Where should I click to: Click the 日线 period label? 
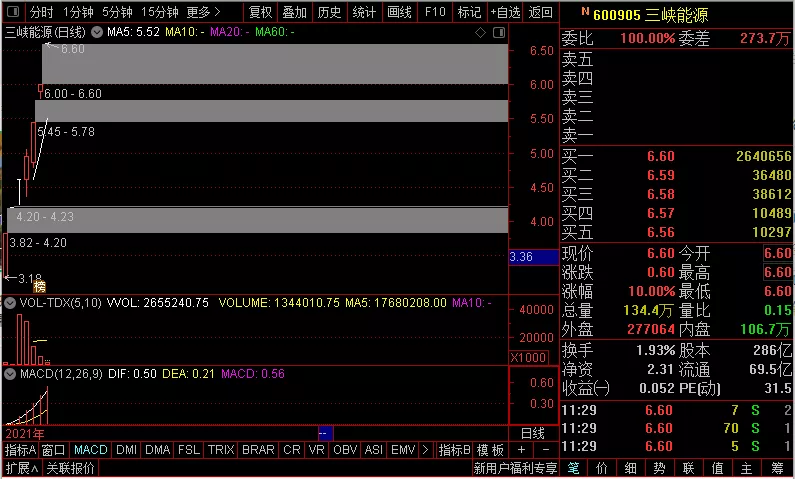(x=533, y=433)
